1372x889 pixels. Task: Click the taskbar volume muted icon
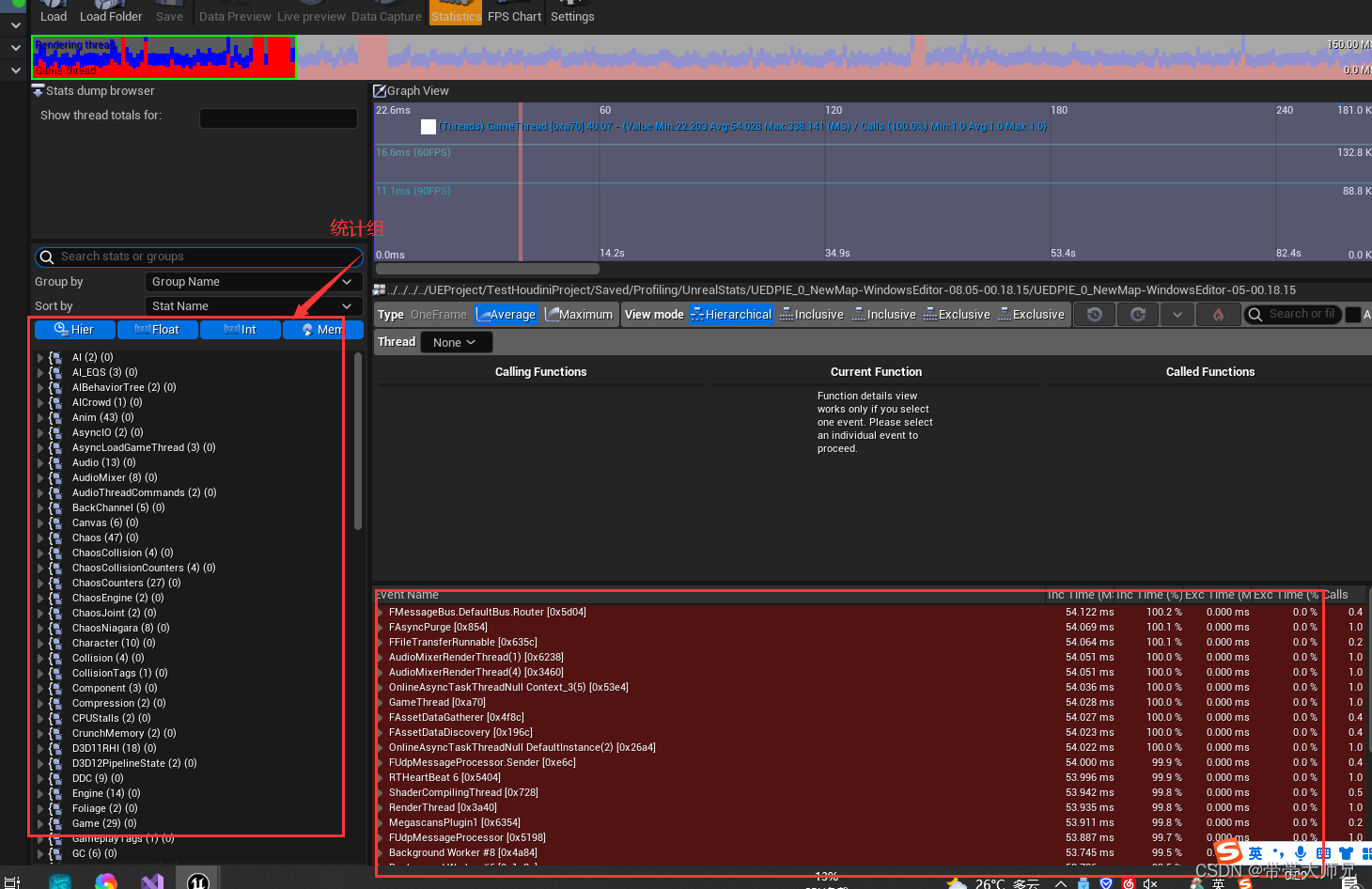[1149, 883]
